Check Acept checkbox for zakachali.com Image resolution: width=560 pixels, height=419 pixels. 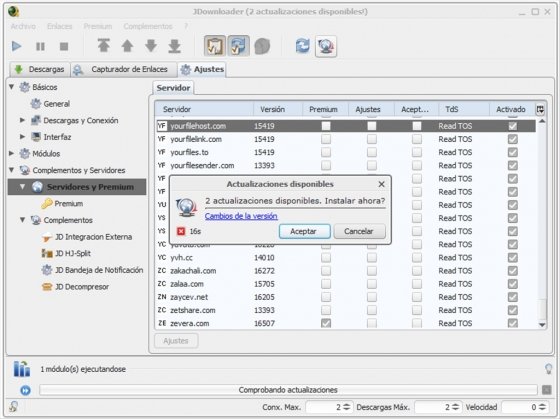click(x=416, y=271)
